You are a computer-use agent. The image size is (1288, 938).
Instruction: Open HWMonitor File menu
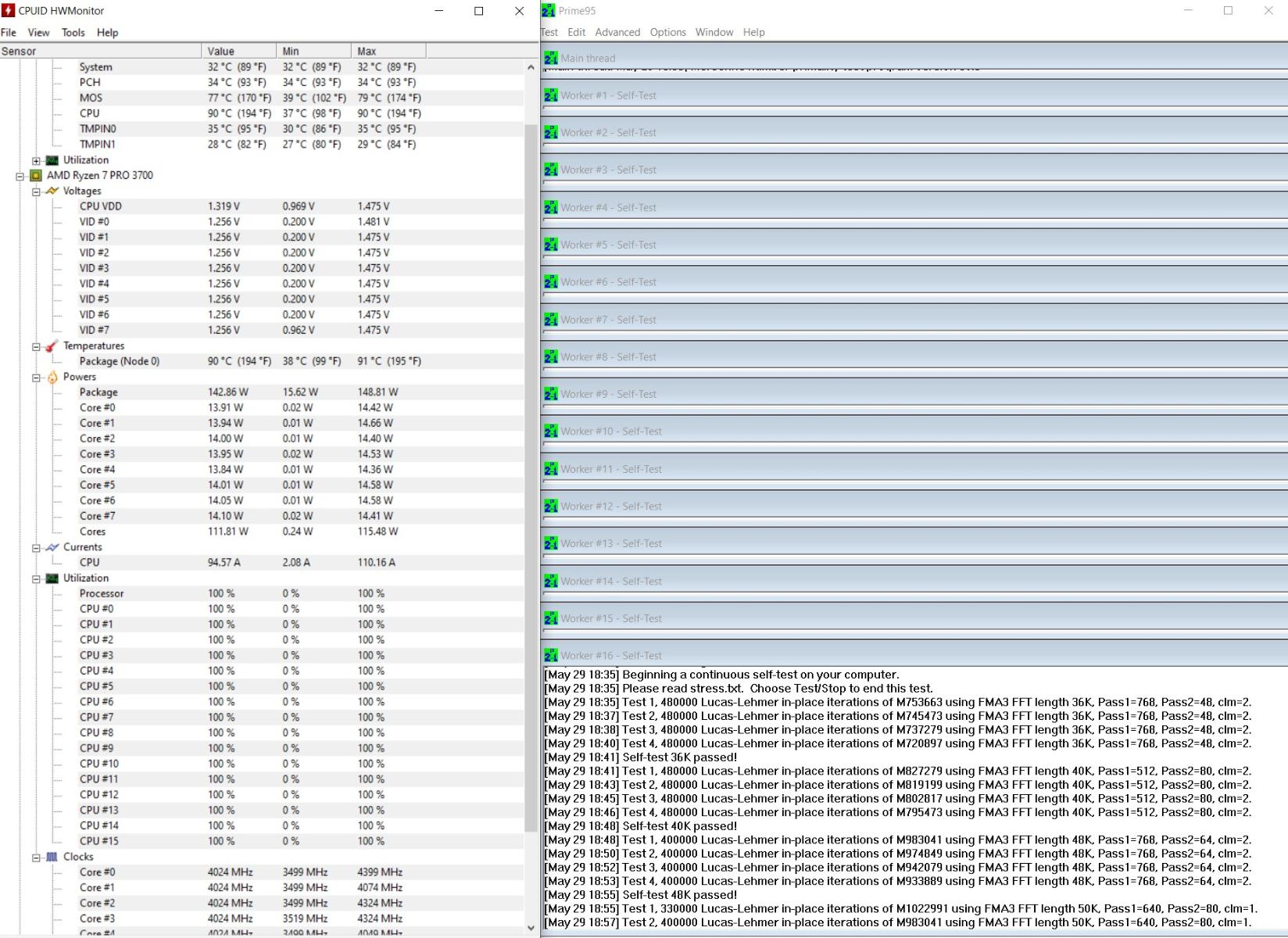pos(9,33)
